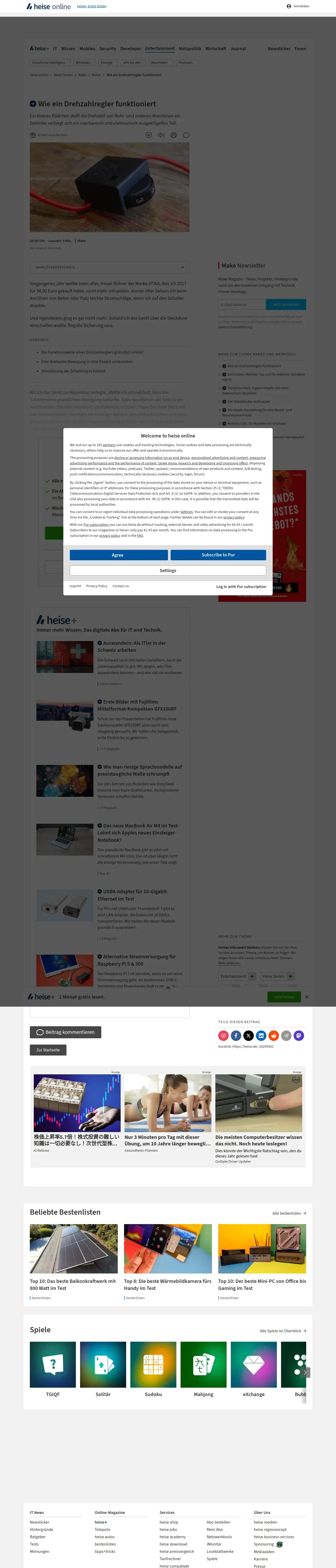Click Jetzt testen in heise+ banner
Image resolution: width=336 pixels, height=1568 pixels.
pos(284,997)
